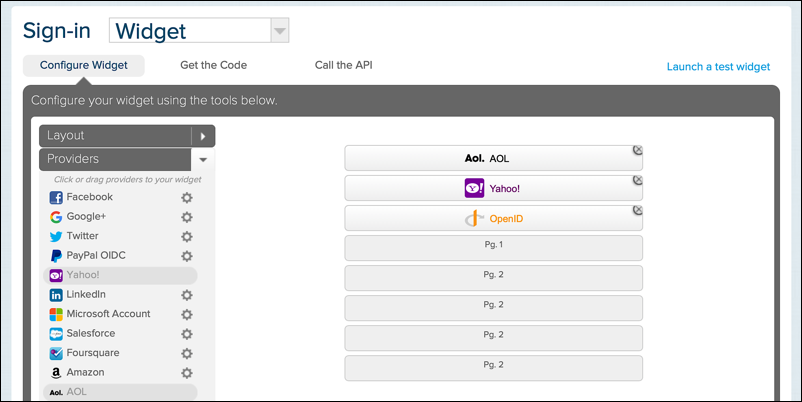
Task: Expand the Layout section
Action: 203,136
